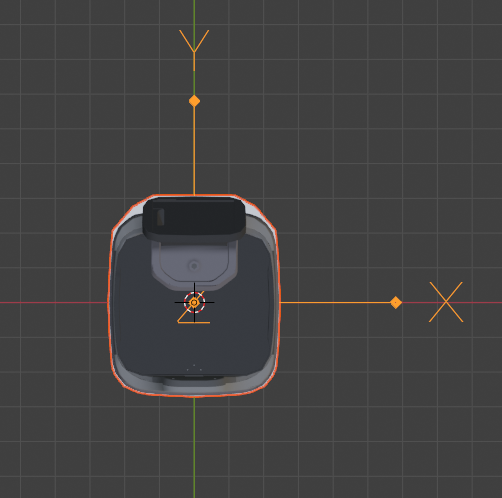Click the red X axis line left of robot
Screen dimensions: 502x498
click(53, 303)
